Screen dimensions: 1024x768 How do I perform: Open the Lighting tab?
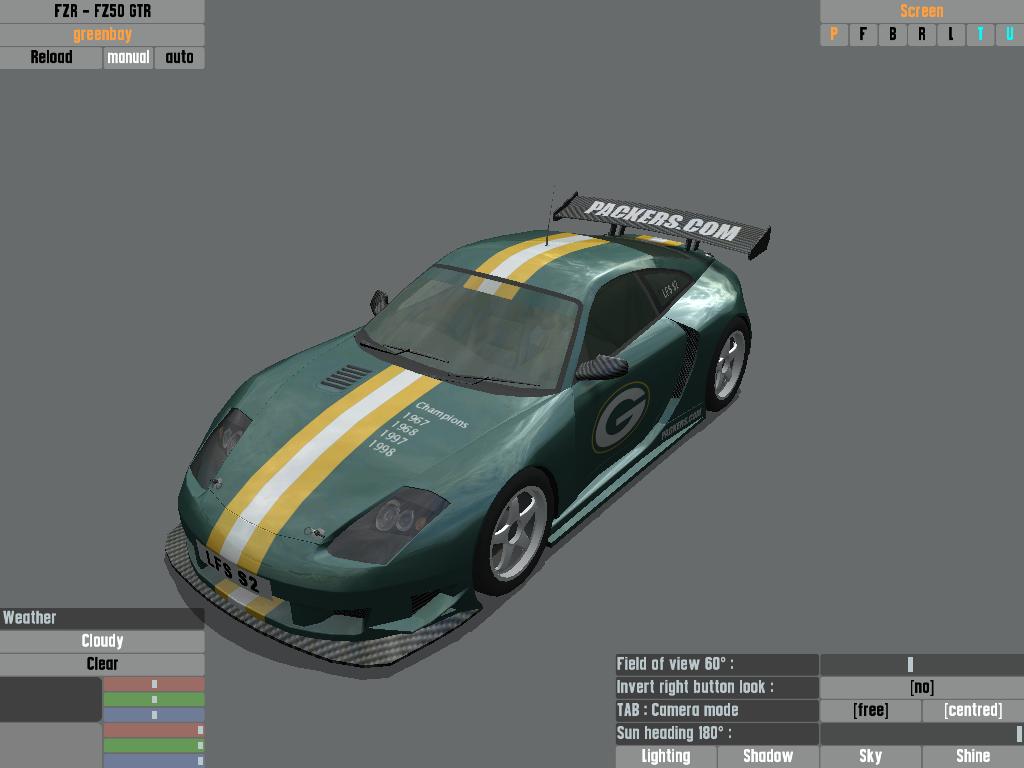coord(665,757)
